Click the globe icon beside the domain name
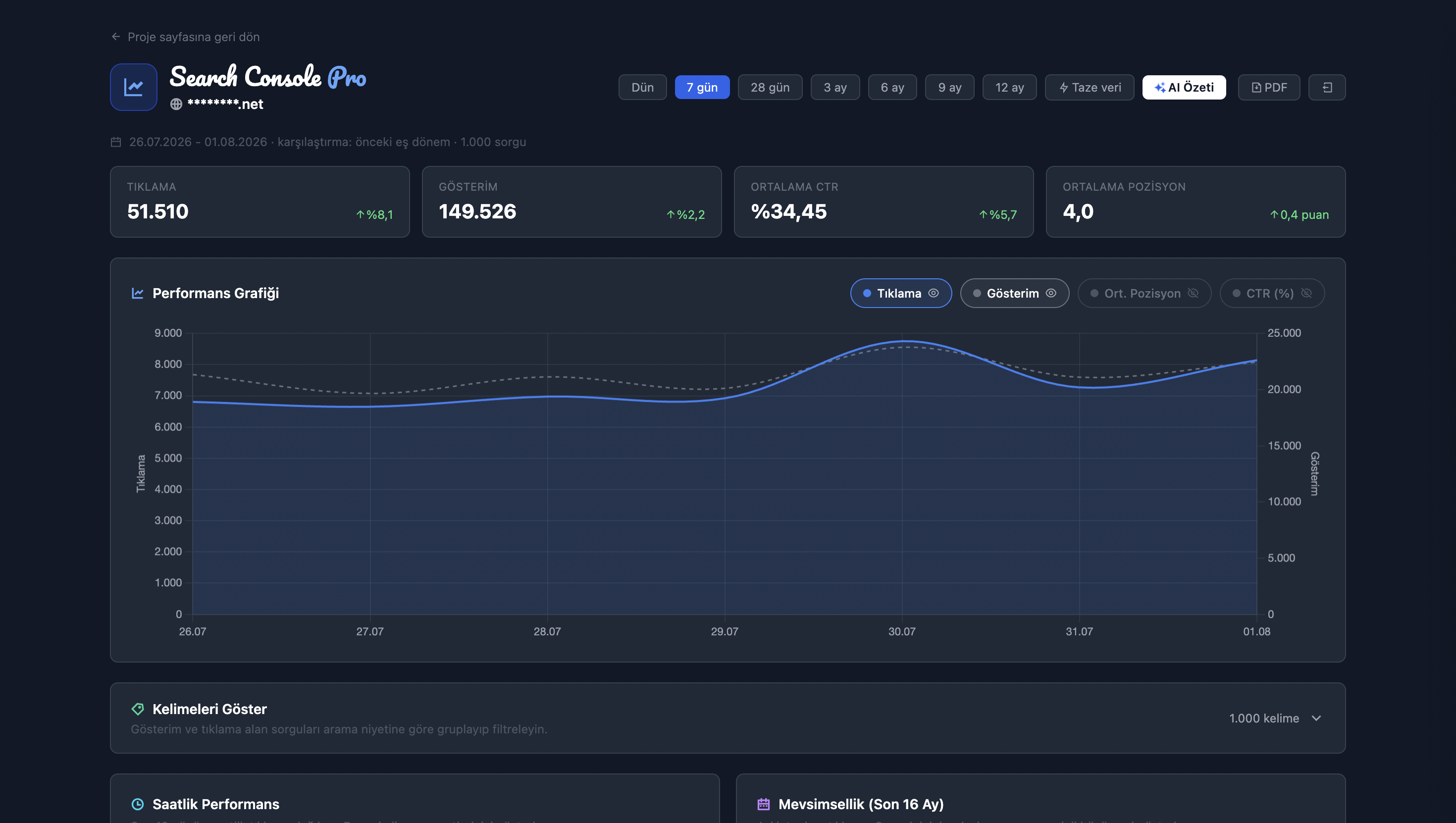 (176, 104)
